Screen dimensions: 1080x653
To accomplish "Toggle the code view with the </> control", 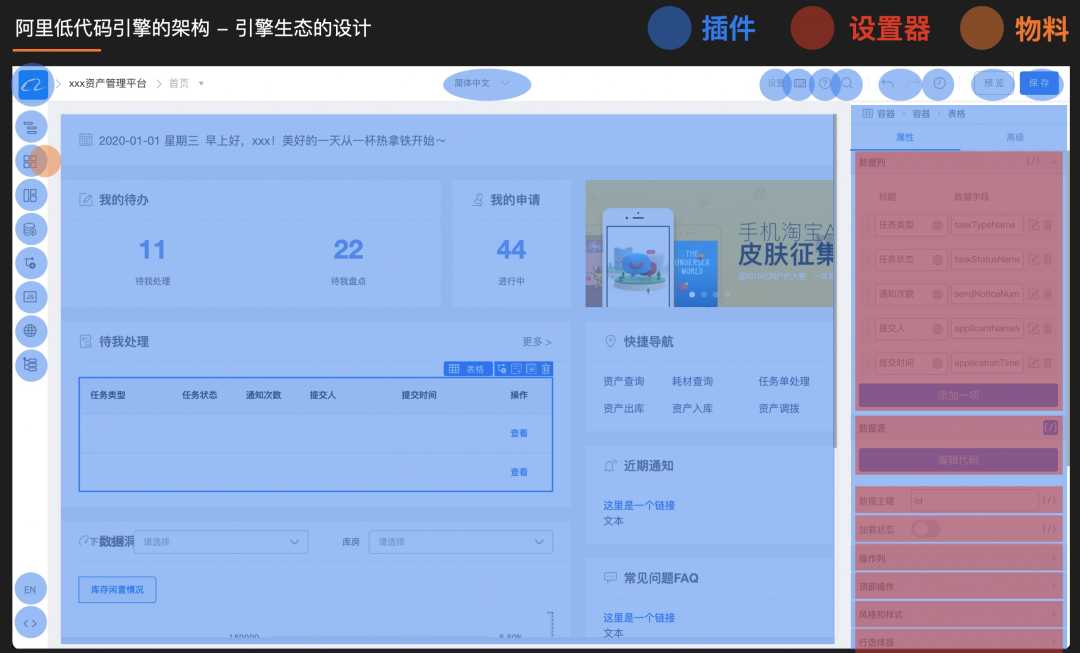I will pos(30,622).
